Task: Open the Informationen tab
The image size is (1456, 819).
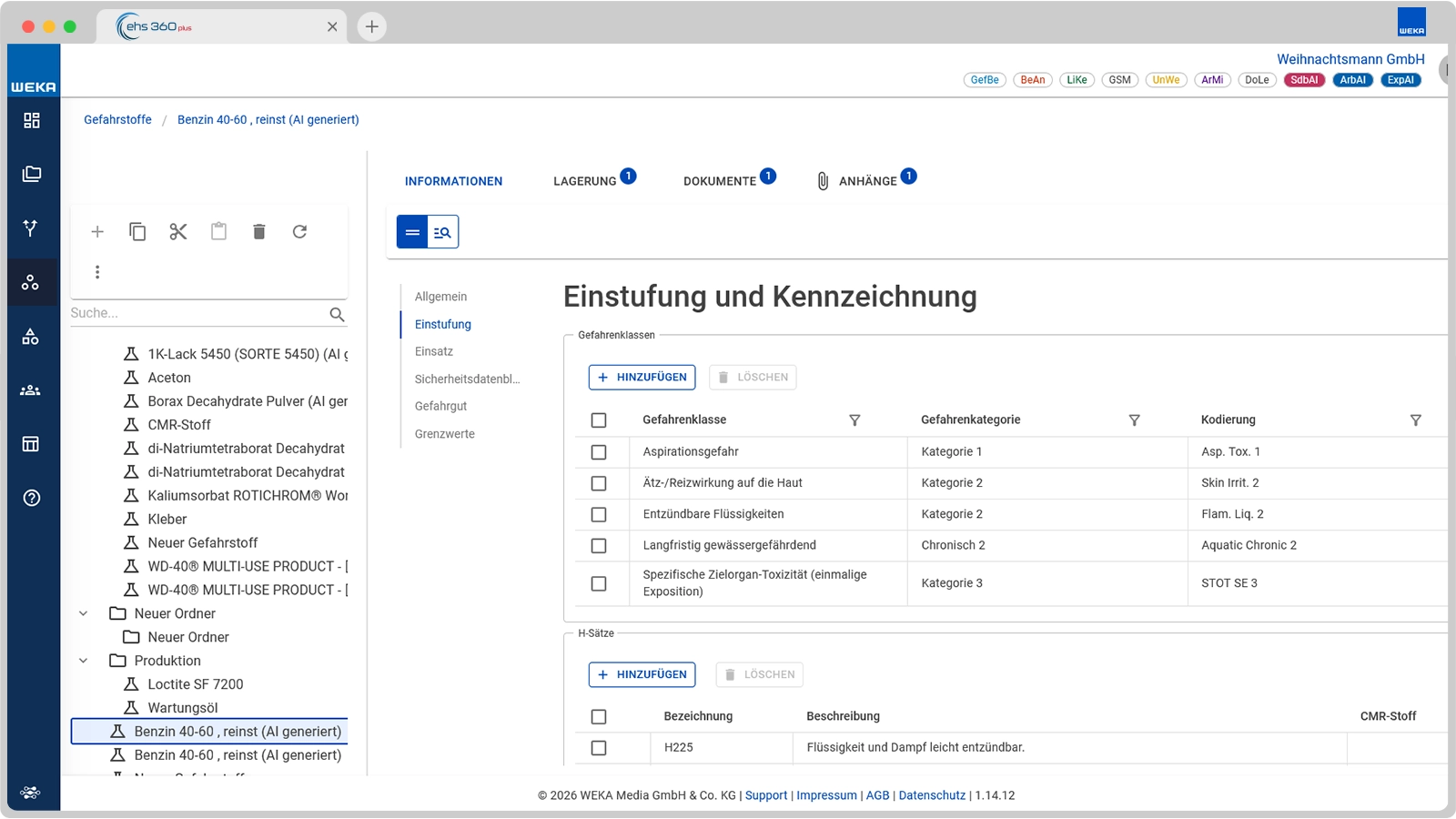Action: pyautogui.click(x=453, y=181)
